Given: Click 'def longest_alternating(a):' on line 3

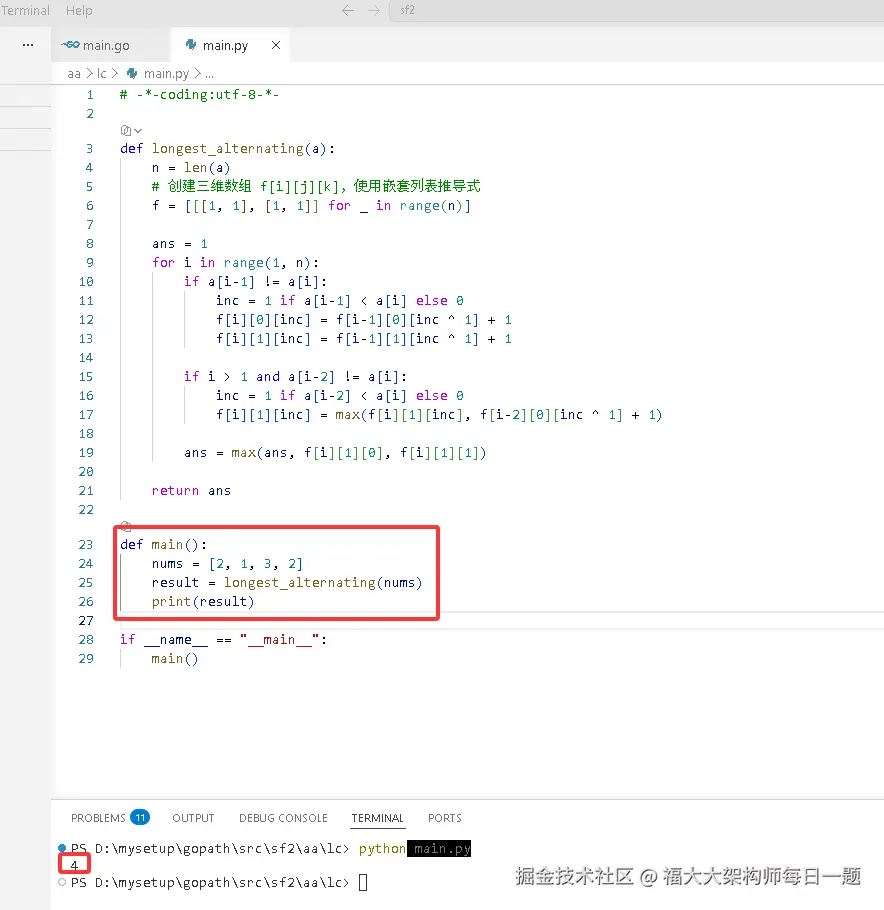Looking at the screenshot, I should [x=227, y=149].
